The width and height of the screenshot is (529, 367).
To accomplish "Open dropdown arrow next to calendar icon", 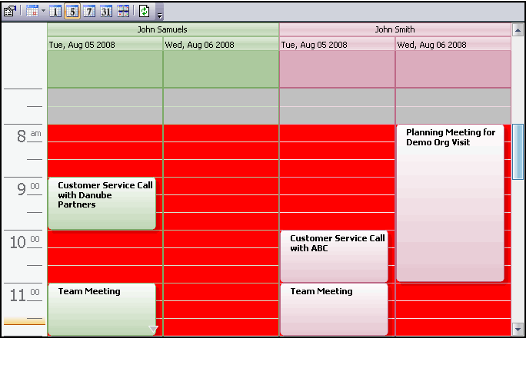I will [43, 11].
